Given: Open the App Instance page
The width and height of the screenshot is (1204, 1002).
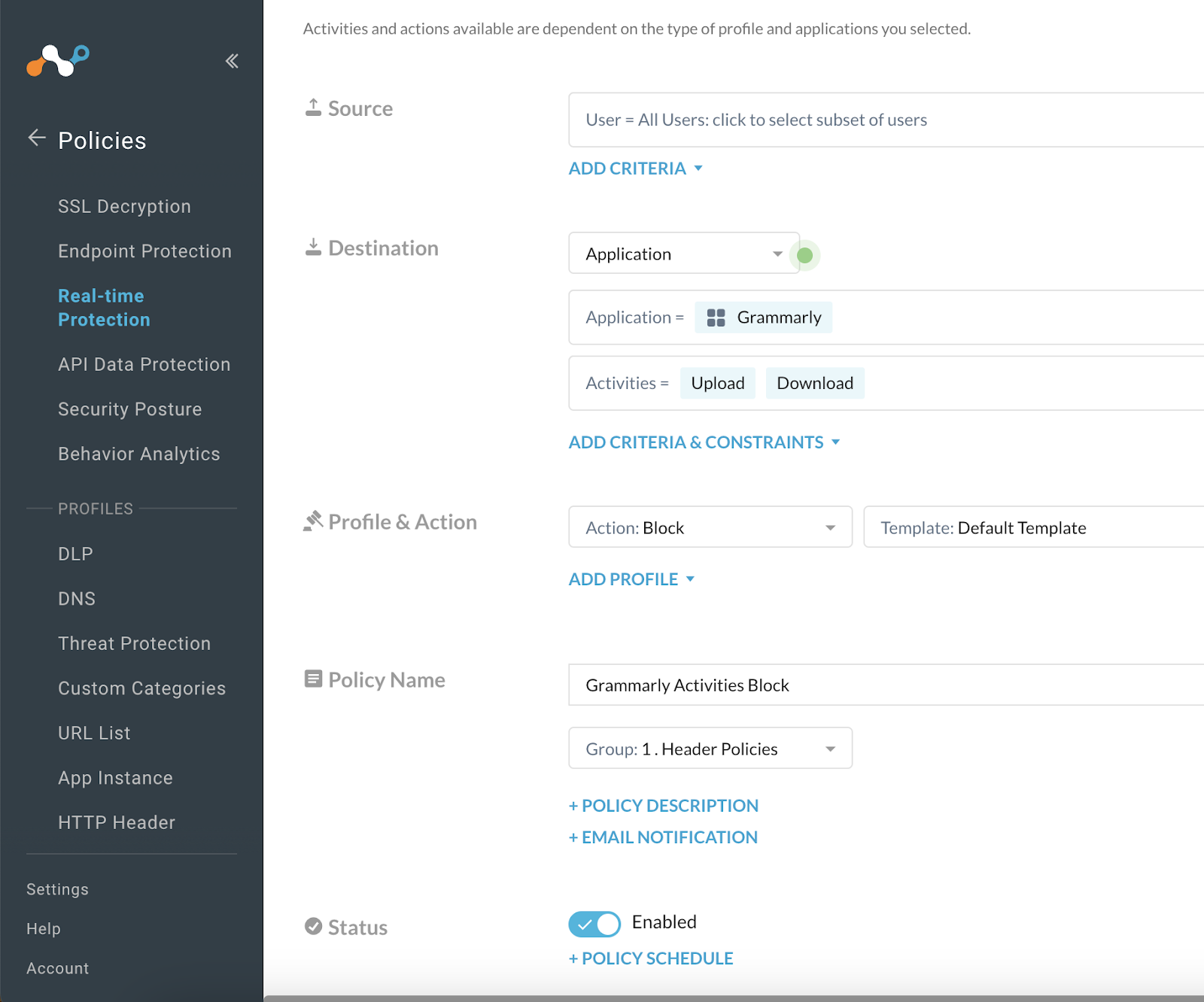Looking at the screenshot, I should [x=116, y=778].
